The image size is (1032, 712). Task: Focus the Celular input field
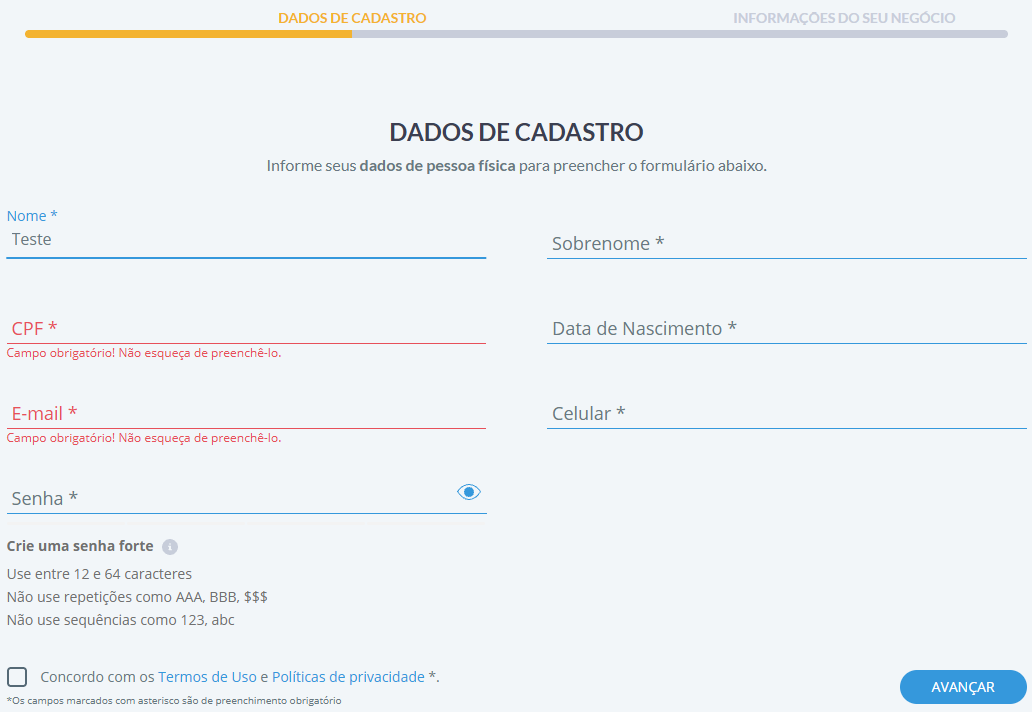(x=786, y=414)
